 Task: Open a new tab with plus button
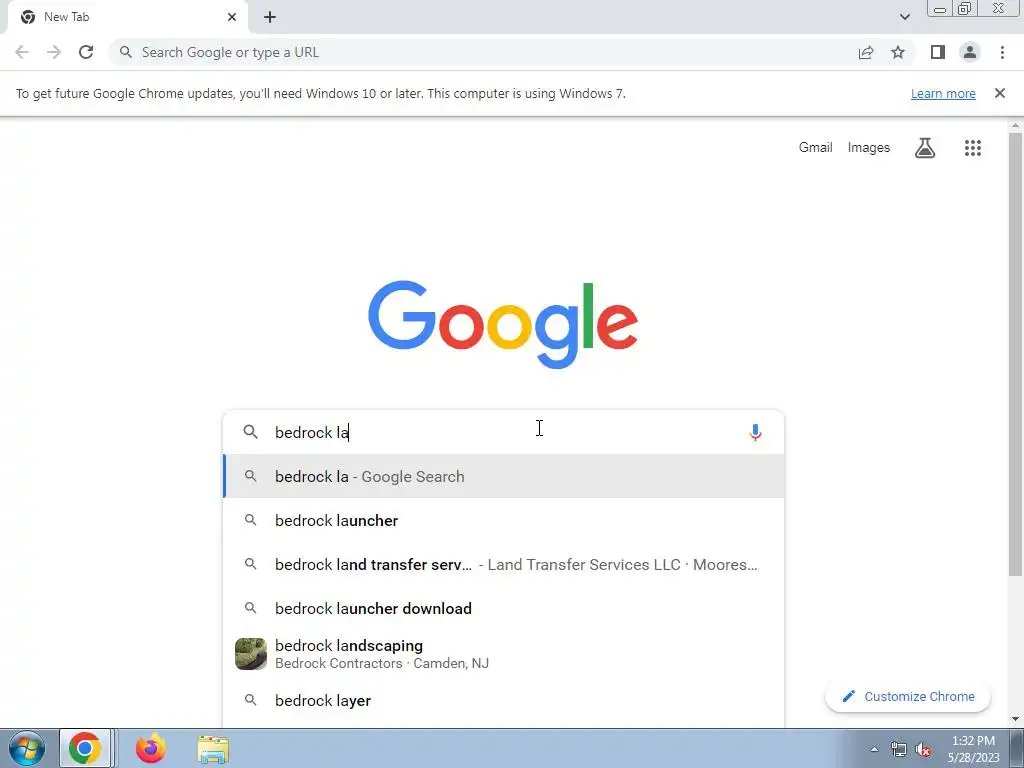coord(270,17)
